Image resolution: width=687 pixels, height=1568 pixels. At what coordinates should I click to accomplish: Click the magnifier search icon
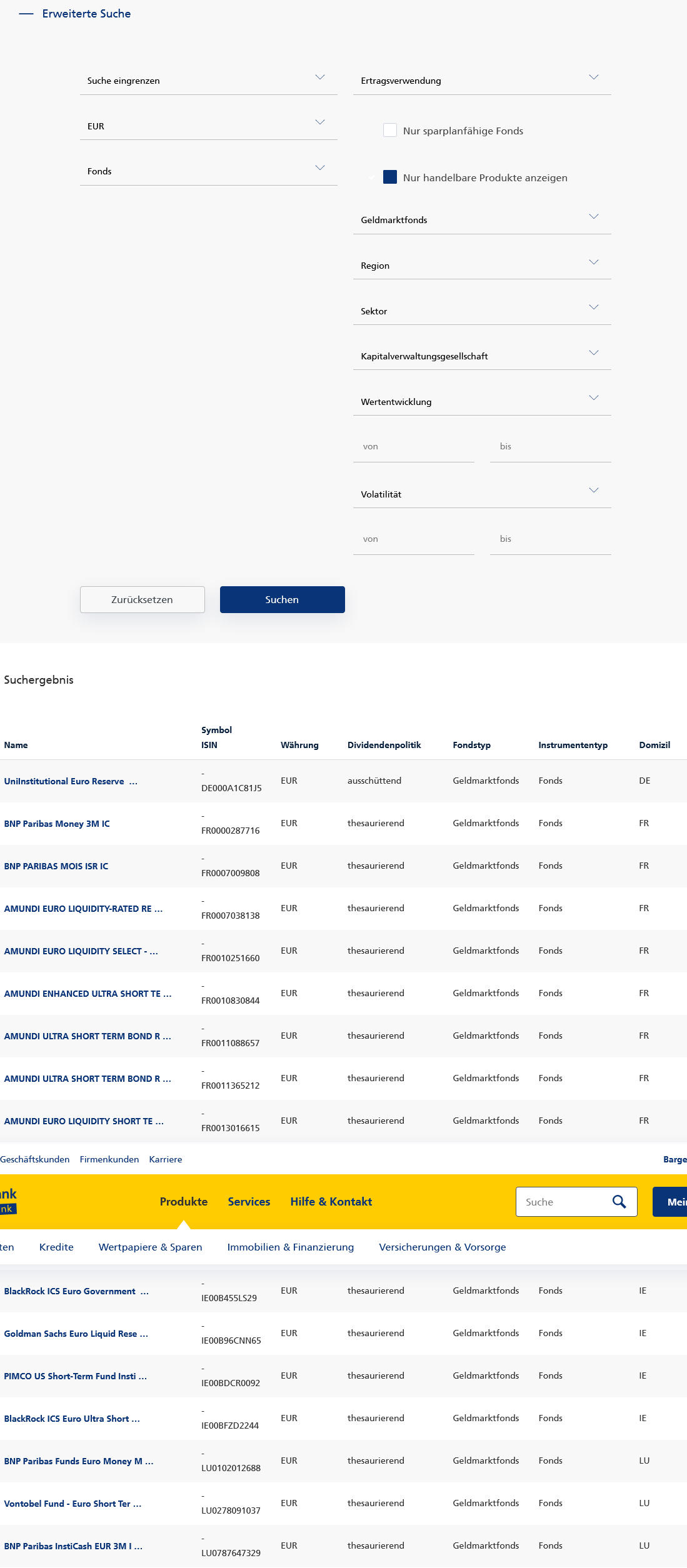tap(619, 1202)
